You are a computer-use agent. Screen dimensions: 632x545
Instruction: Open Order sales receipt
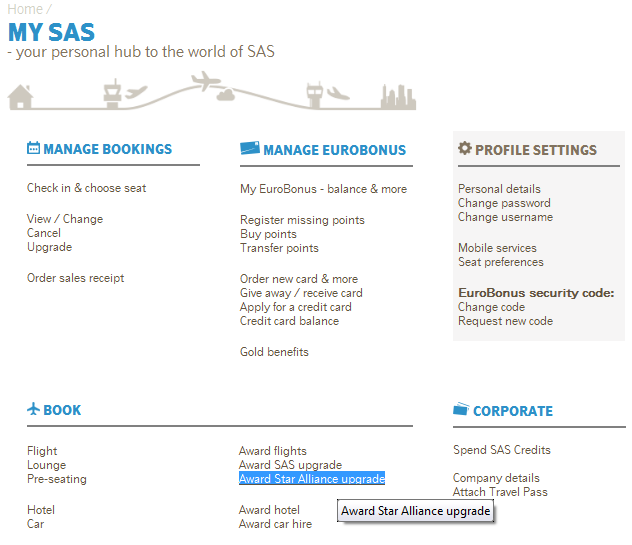(75, 278)
